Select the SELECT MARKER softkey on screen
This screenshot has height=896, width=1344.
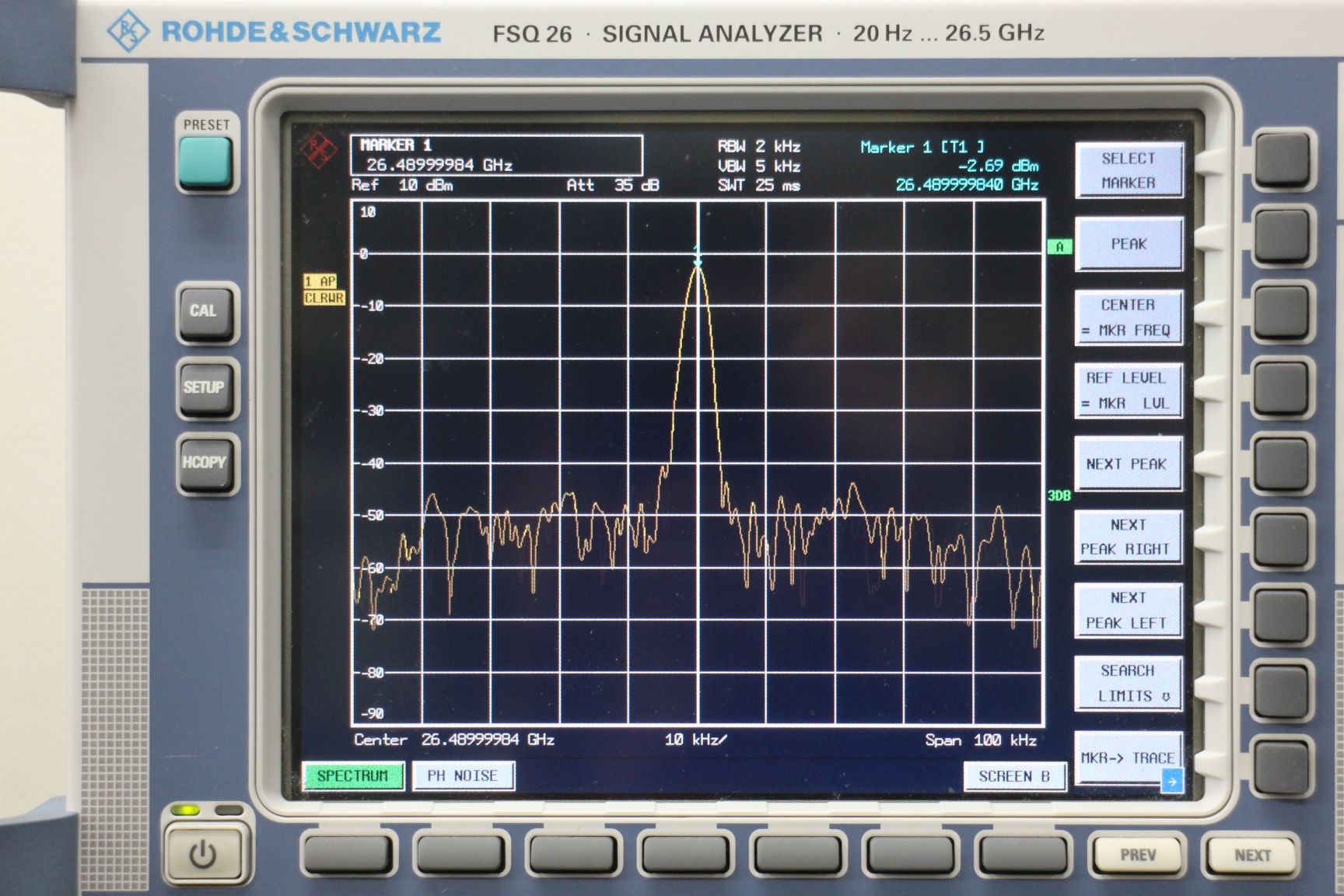pos(1129,170)
